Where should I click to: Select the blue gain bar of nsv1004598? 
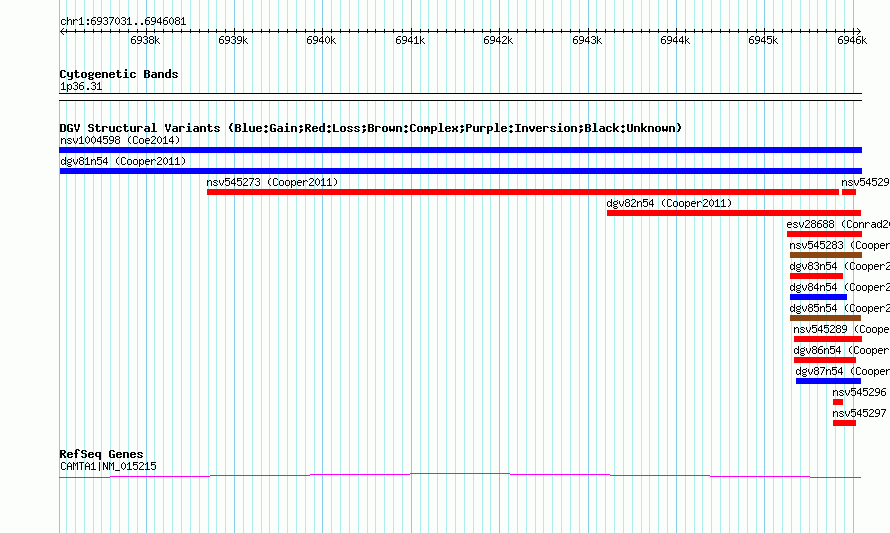pos(460,150)
